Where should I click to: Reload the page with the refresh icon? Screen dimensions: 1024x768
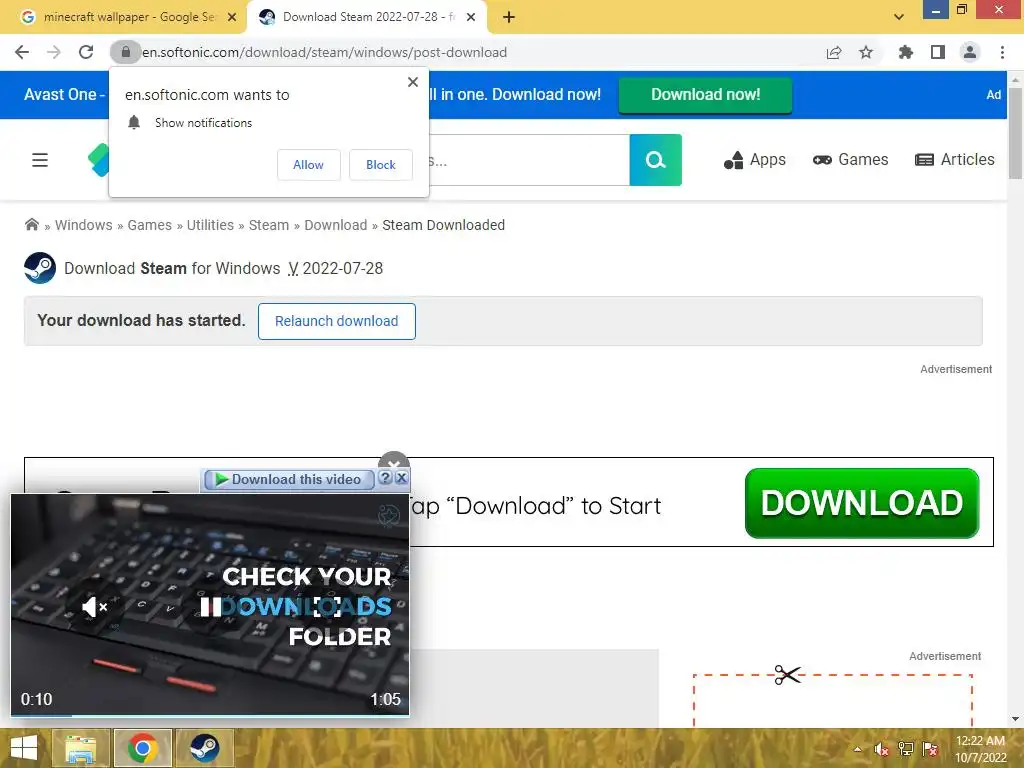[x=86, y=52]
